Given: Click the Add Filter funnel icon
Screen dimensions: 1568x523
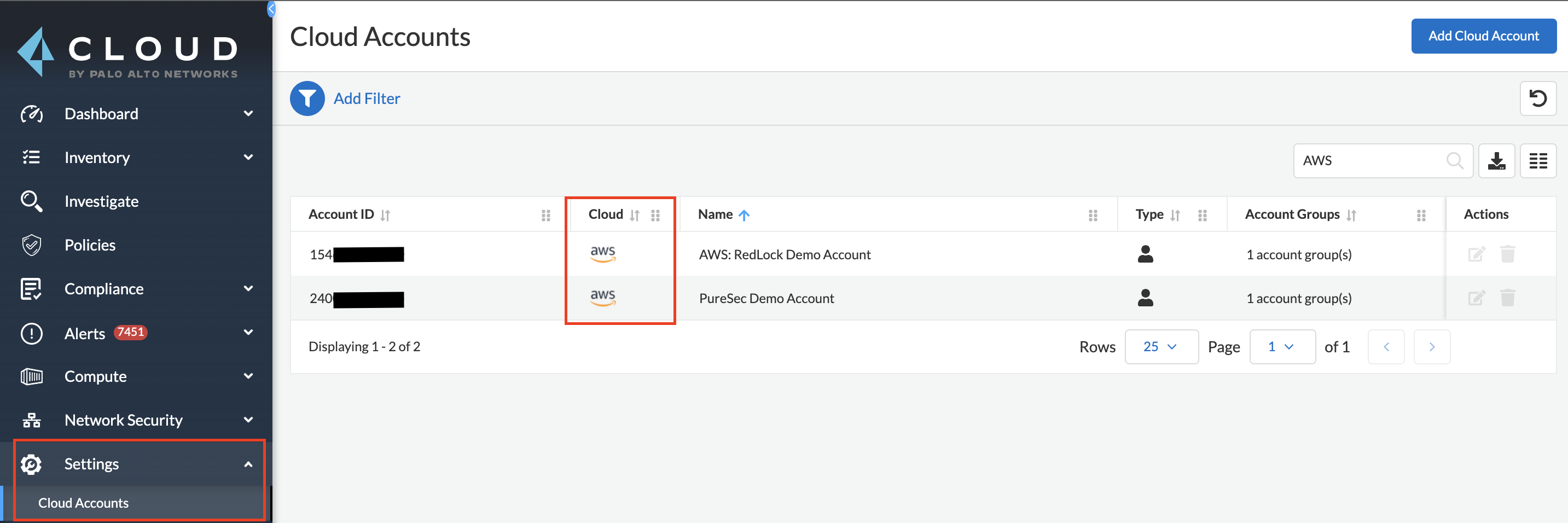Looking at the screenshot, I should coord(307,98).
